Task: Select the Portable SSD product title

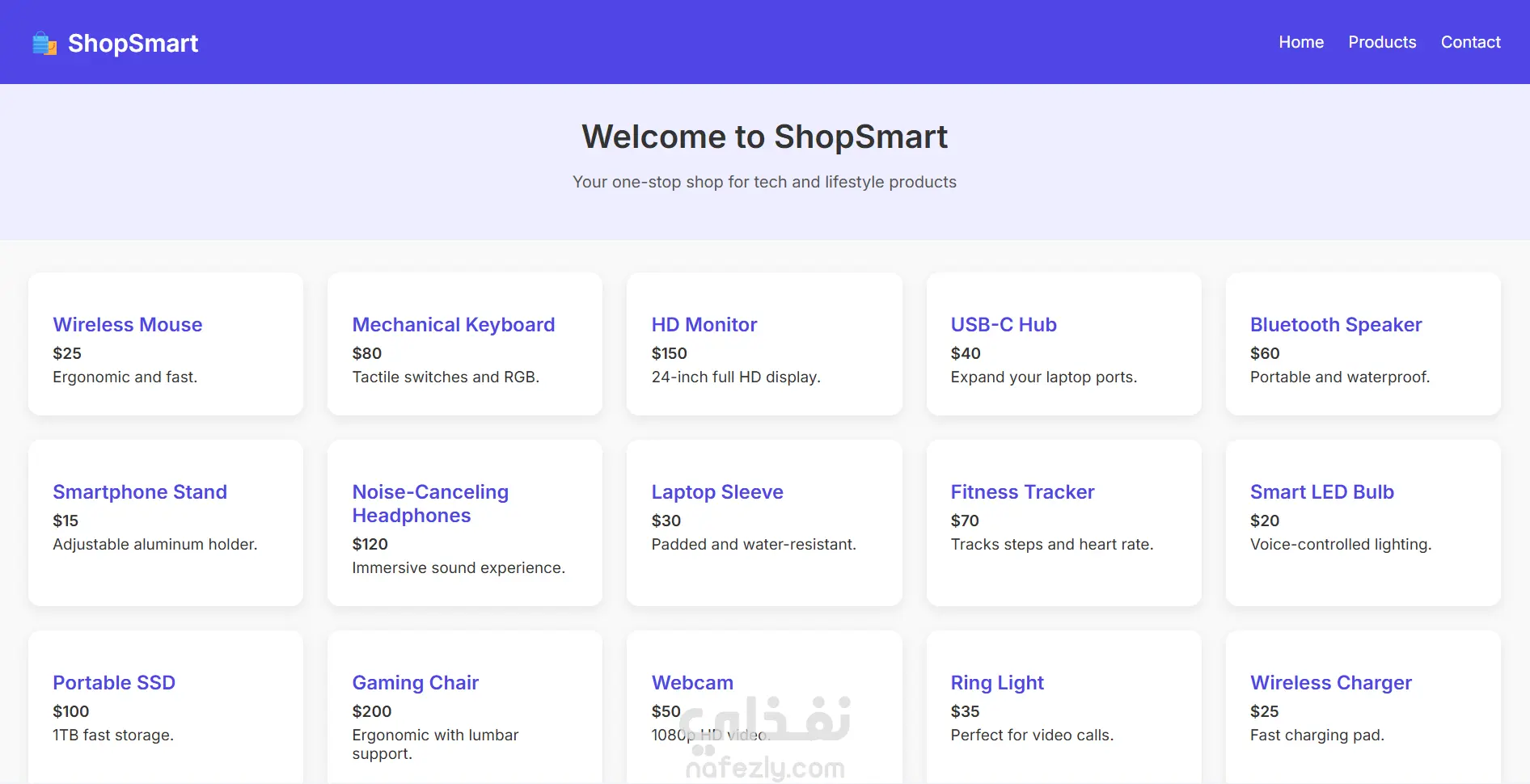Action: (x=113, y=683)
